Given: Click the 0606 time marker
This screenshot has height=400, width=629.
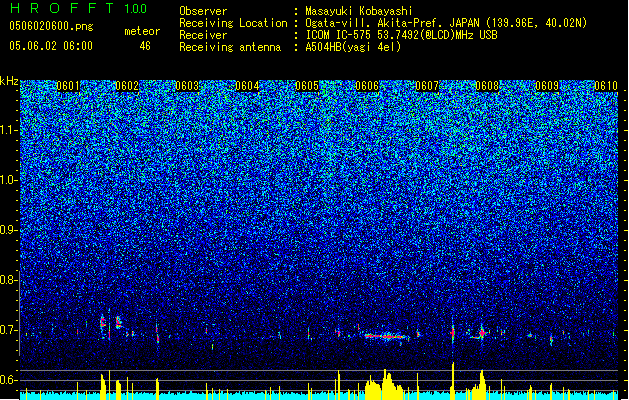Looking at the screenshot, I should pyautogui.click(x=367, y=86).
